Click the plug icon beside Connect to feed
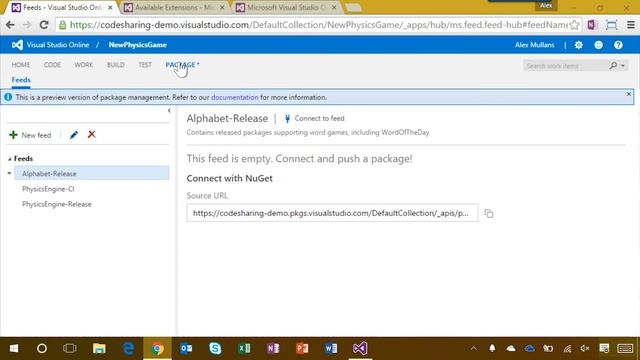 point(287,118)
